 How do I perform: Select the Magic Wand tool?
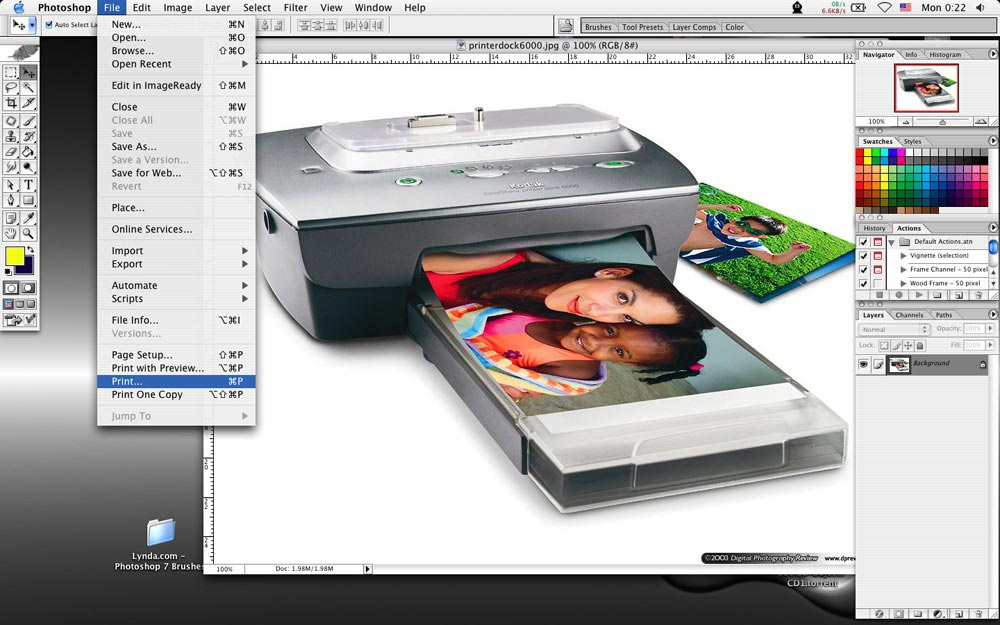point(28,87)
